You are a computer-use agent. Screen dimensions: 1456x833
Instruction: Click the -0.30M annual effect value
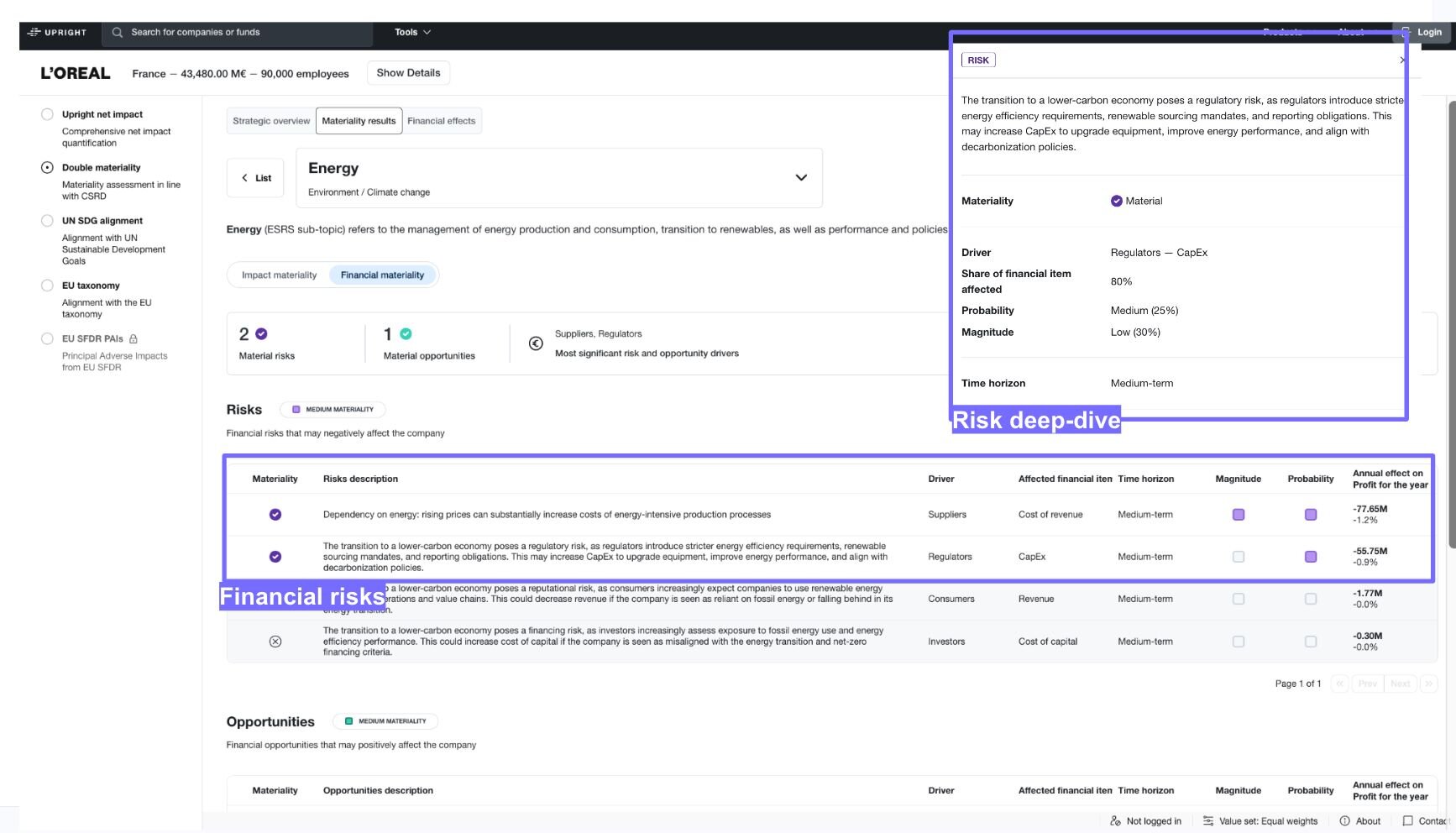1367,637
